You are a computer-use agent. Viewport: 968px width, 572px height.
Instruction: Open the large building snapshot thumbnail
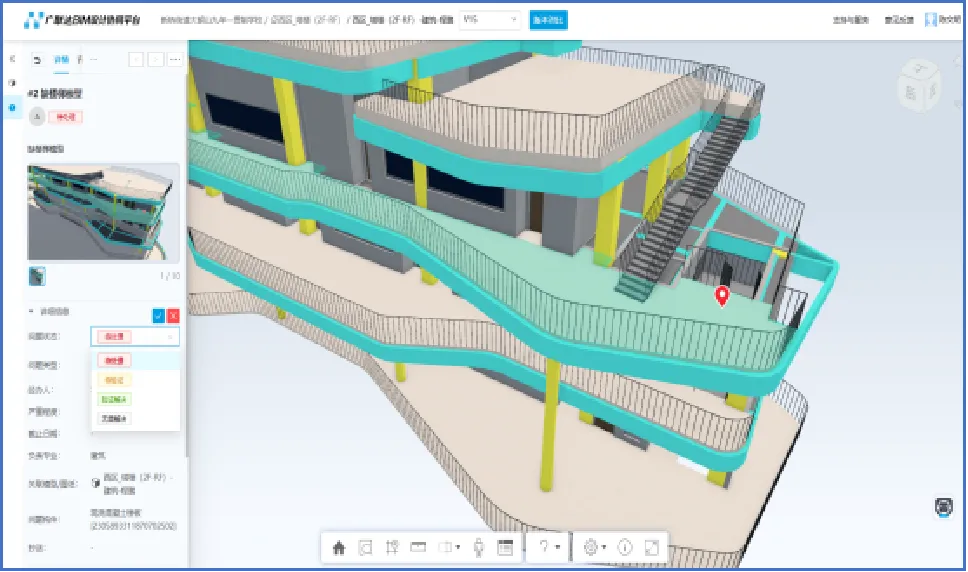103,212
